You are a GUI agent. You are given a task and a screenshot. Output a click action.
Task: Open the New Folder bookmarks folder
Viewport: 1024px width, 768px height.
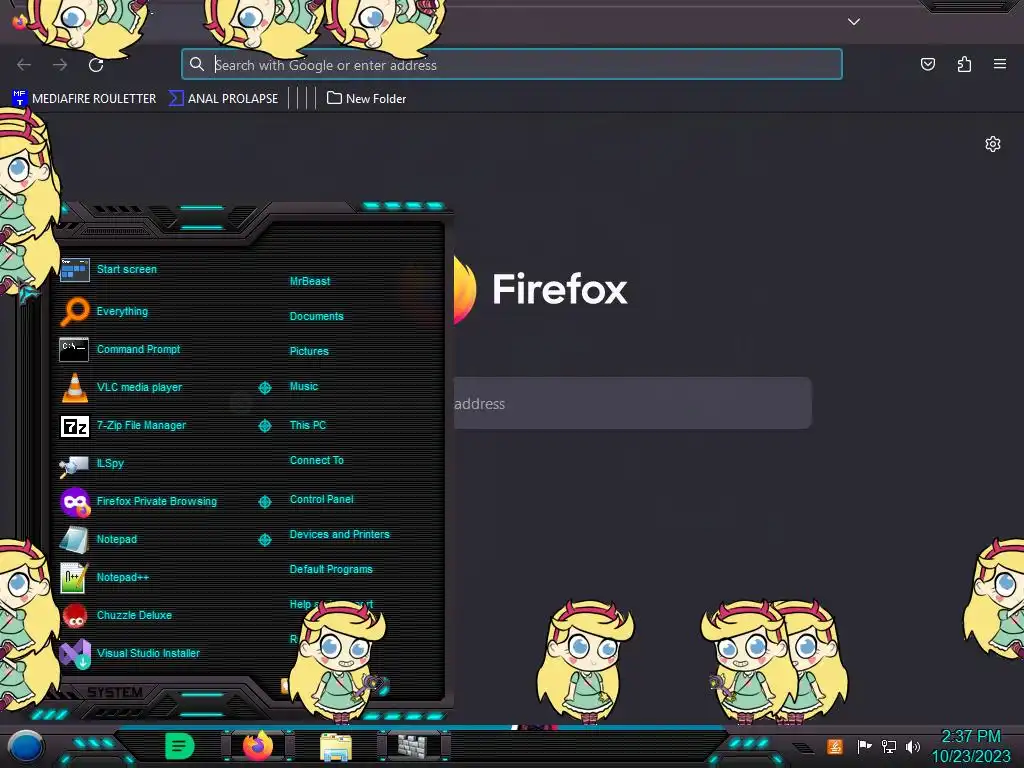pyautogui.click(x=366, y=99)
